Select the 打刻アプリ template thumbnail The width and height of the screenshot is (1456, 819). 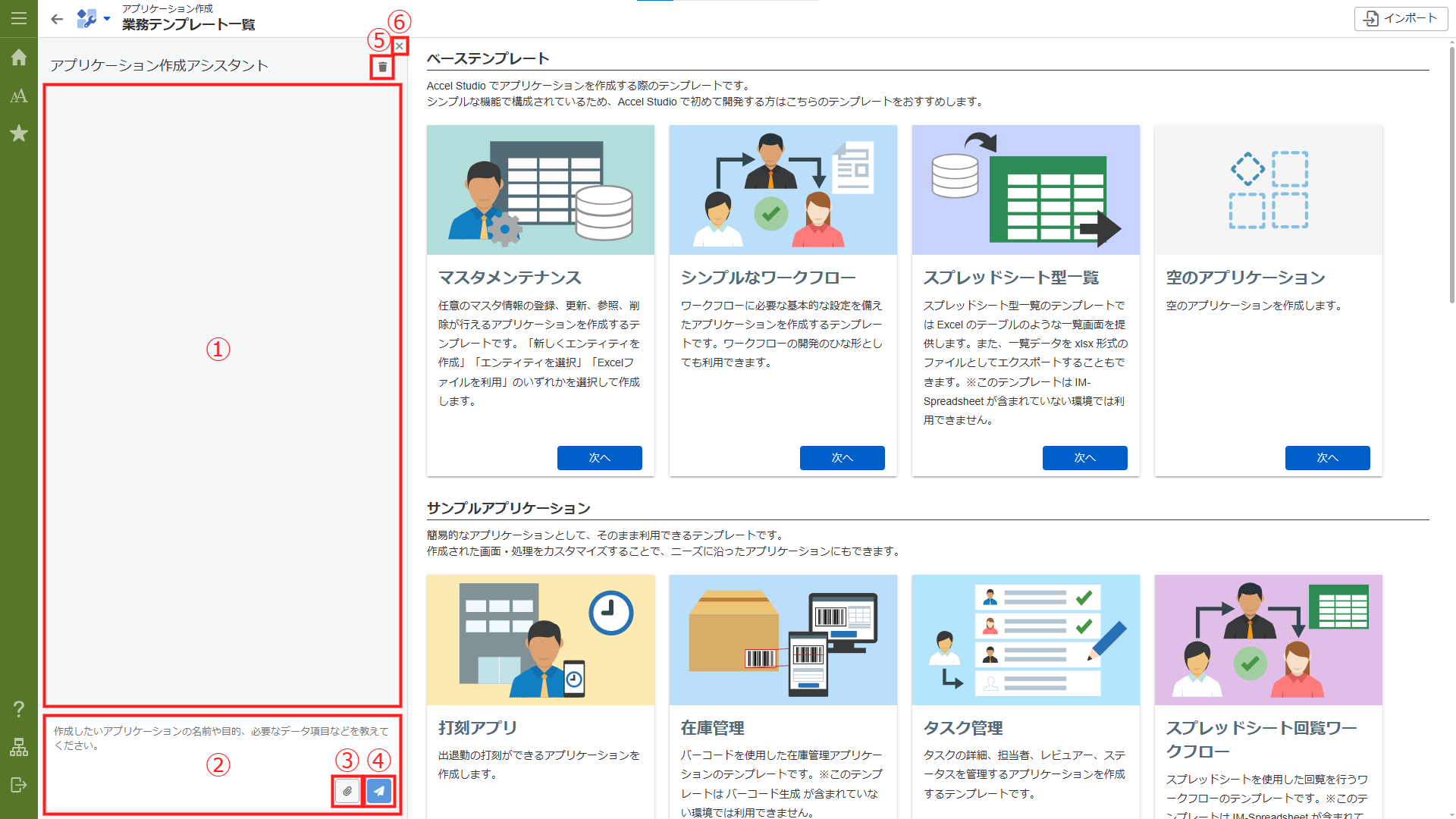[540, 639]
